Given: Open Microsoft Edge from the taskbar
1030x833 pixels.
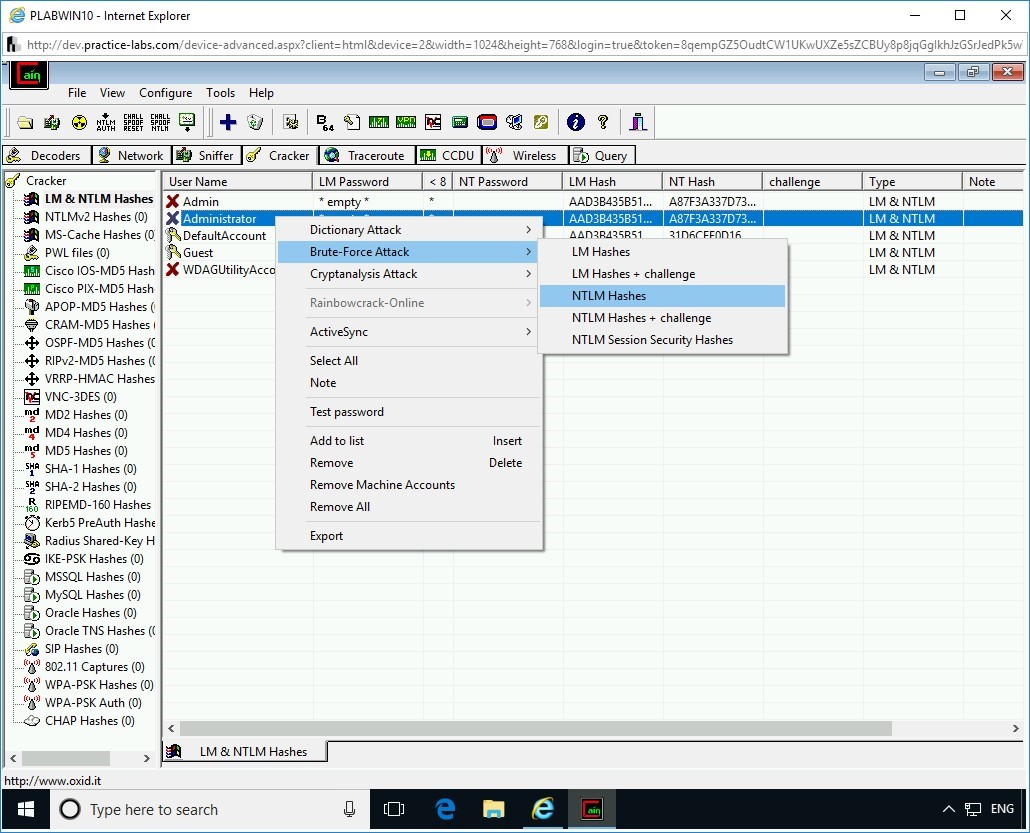Looking at the screenshot, I should [x=446, y=809].
